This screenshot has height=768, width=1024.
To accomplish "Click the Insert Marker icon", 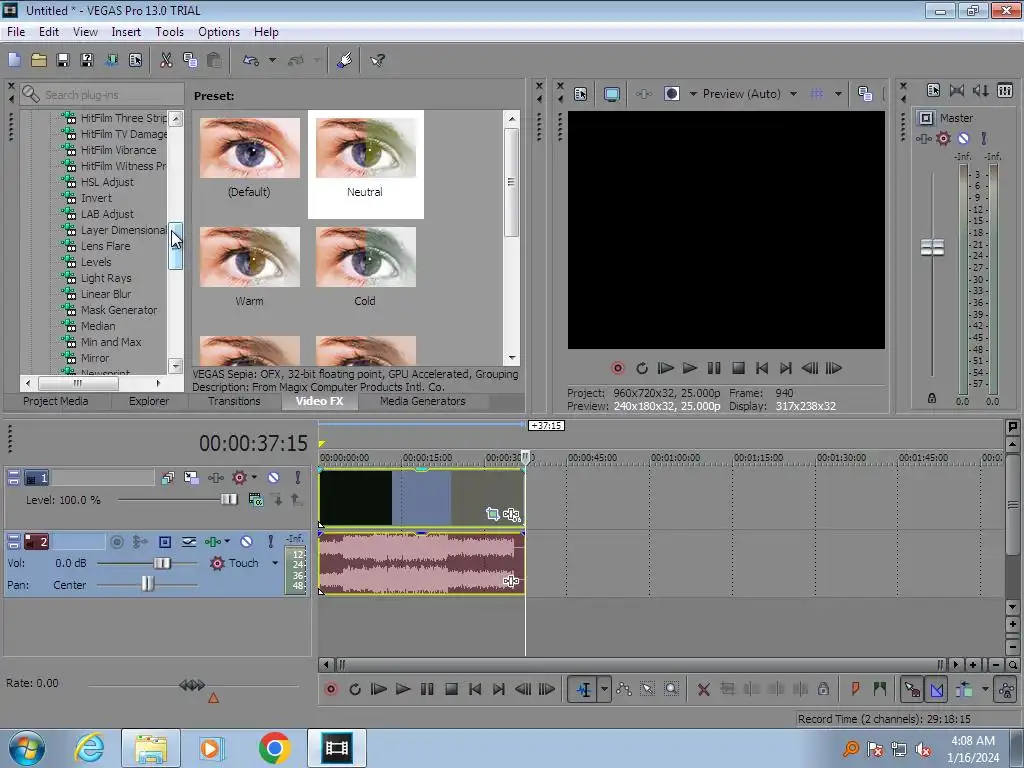I will 856,689.
